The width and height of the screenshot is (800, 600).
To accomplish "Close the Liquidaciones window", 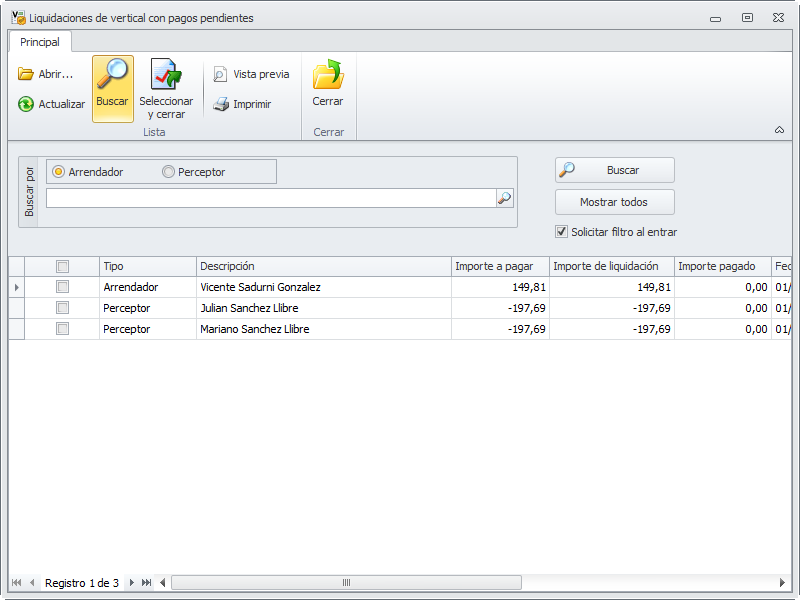I will point(779,18).
